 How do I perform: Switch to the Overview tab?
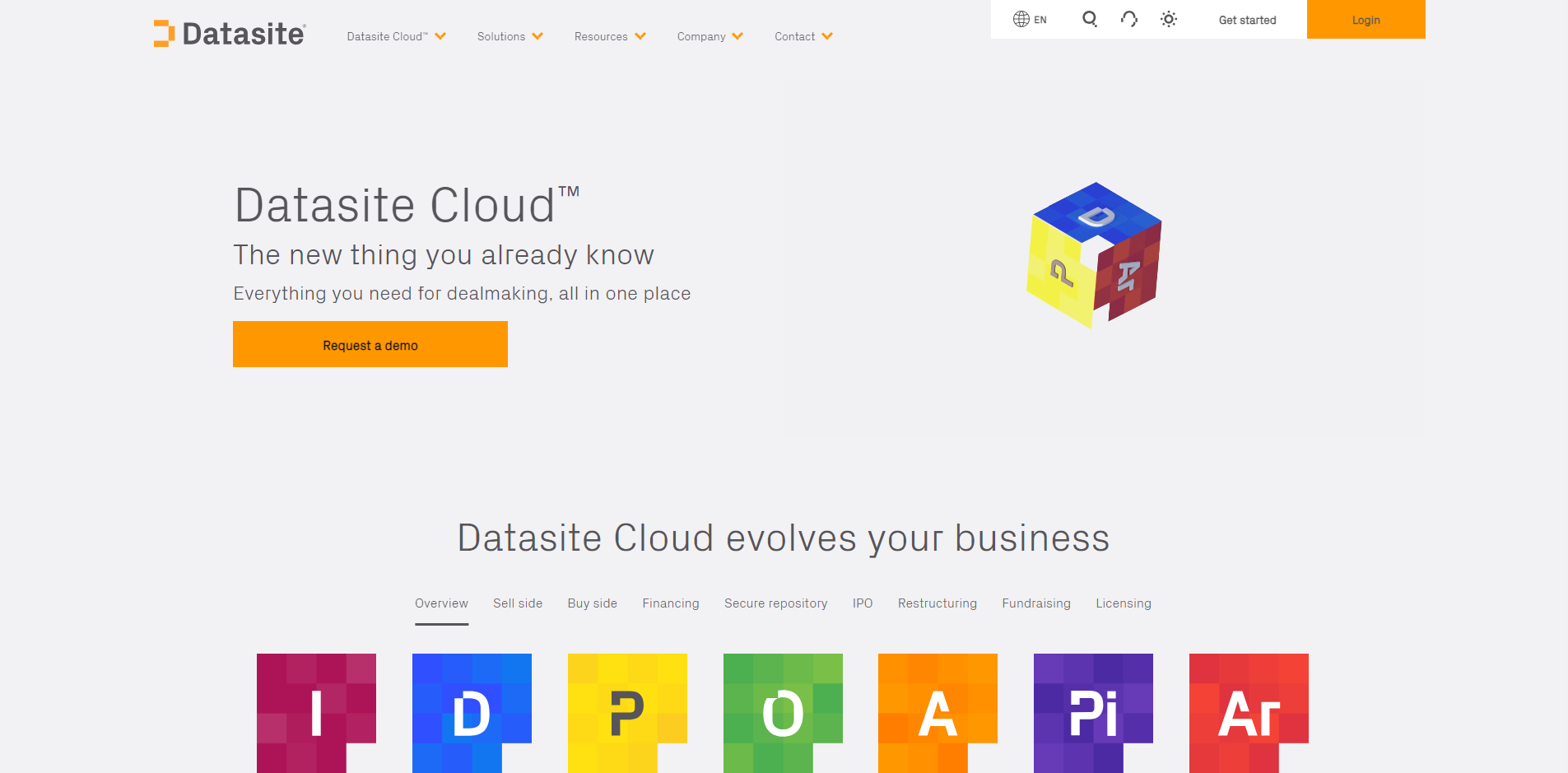441,603
